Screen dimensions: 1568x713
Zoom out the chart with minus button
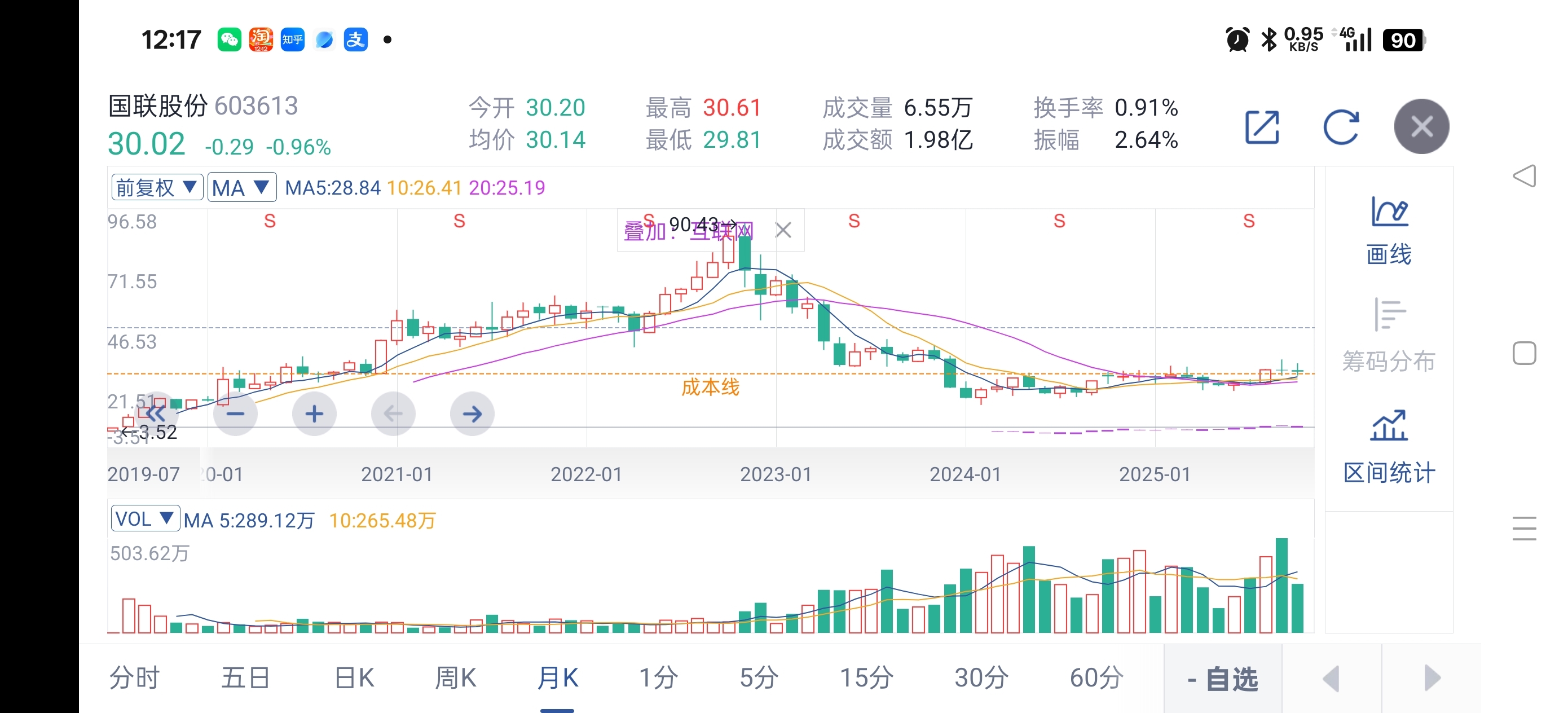pos(236,414)
